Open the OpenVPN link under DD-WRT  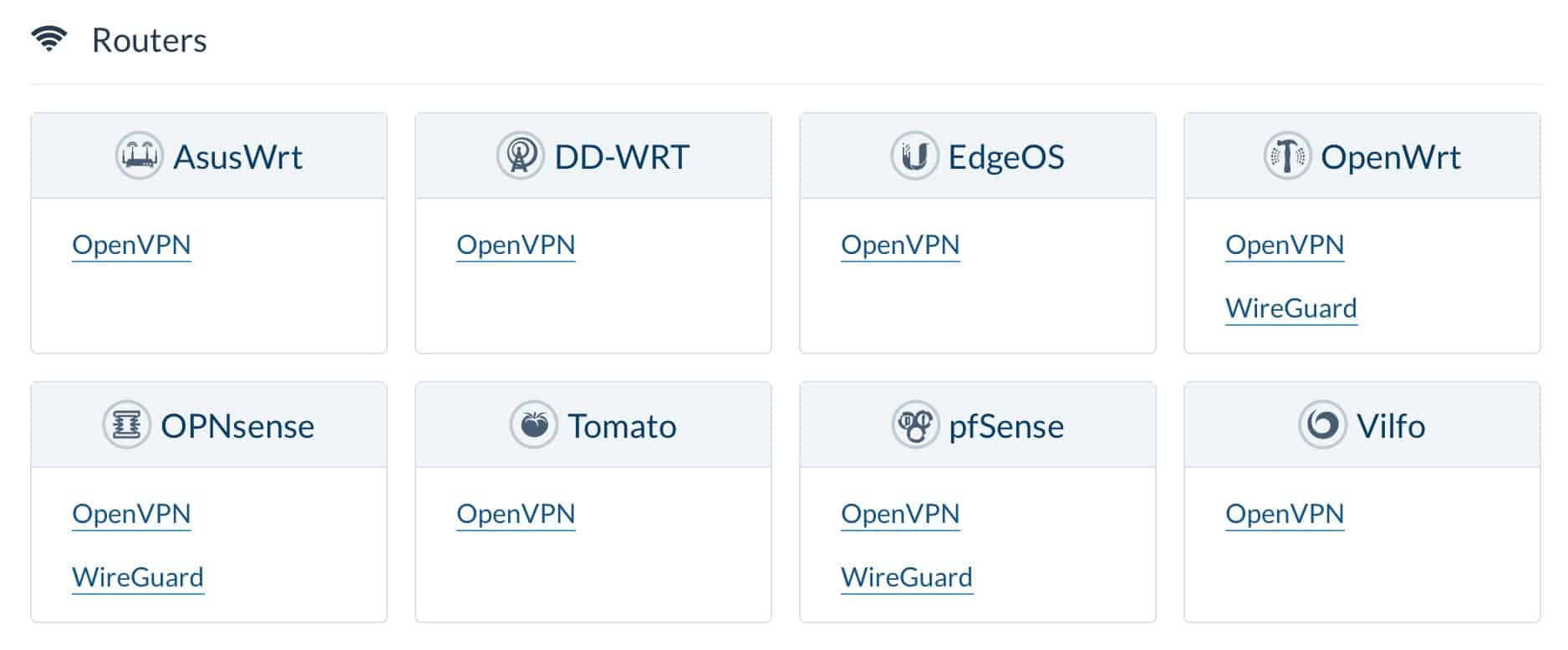(x=516, y=245)
